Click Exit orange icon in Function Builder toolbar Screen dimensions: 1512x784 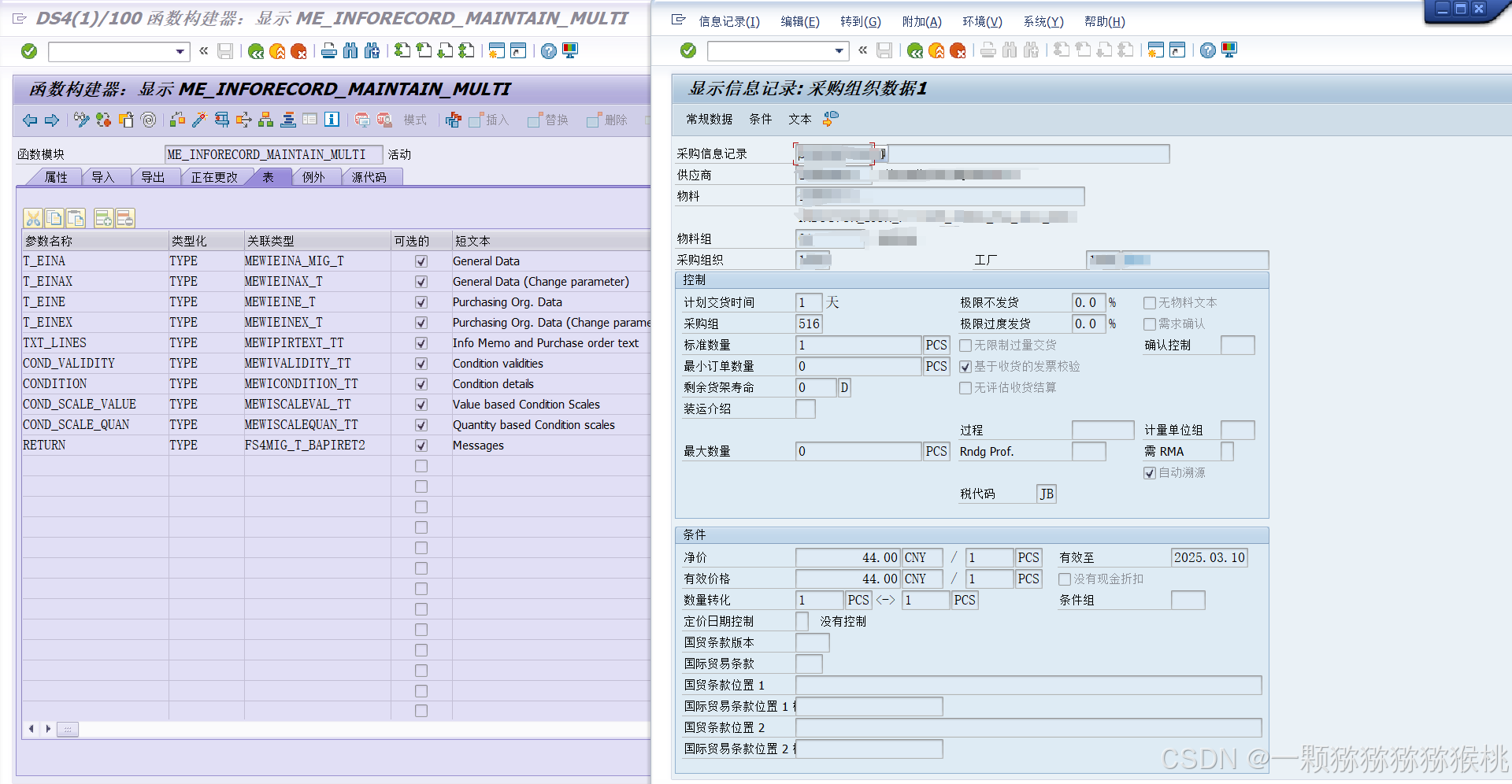click(277, 51)
